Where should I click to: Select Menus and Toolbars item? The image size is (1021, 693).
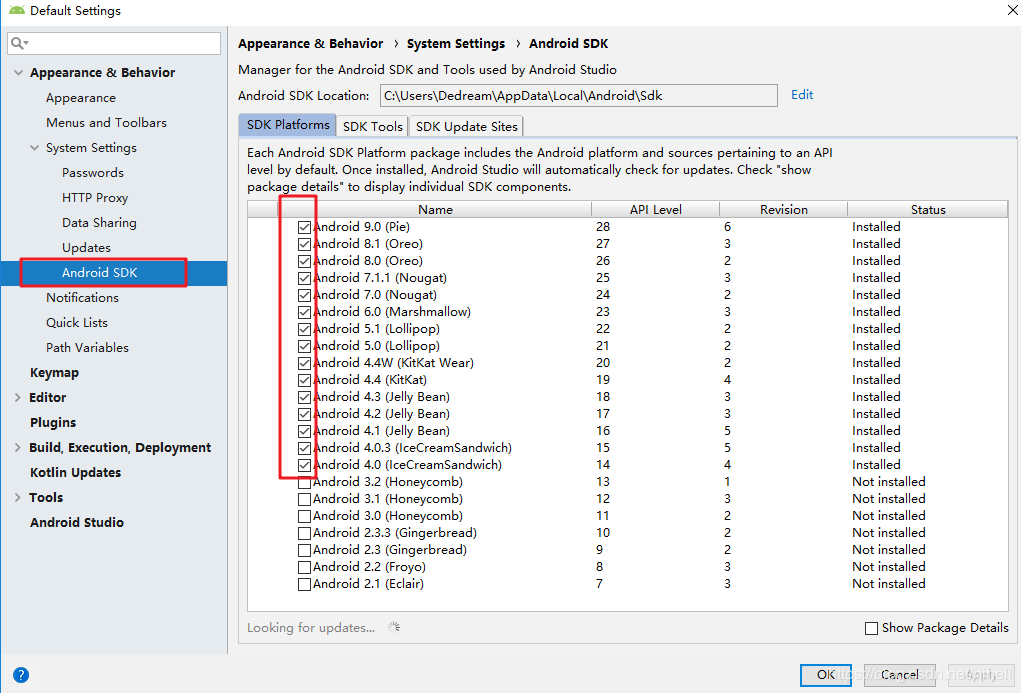point(106,122)
